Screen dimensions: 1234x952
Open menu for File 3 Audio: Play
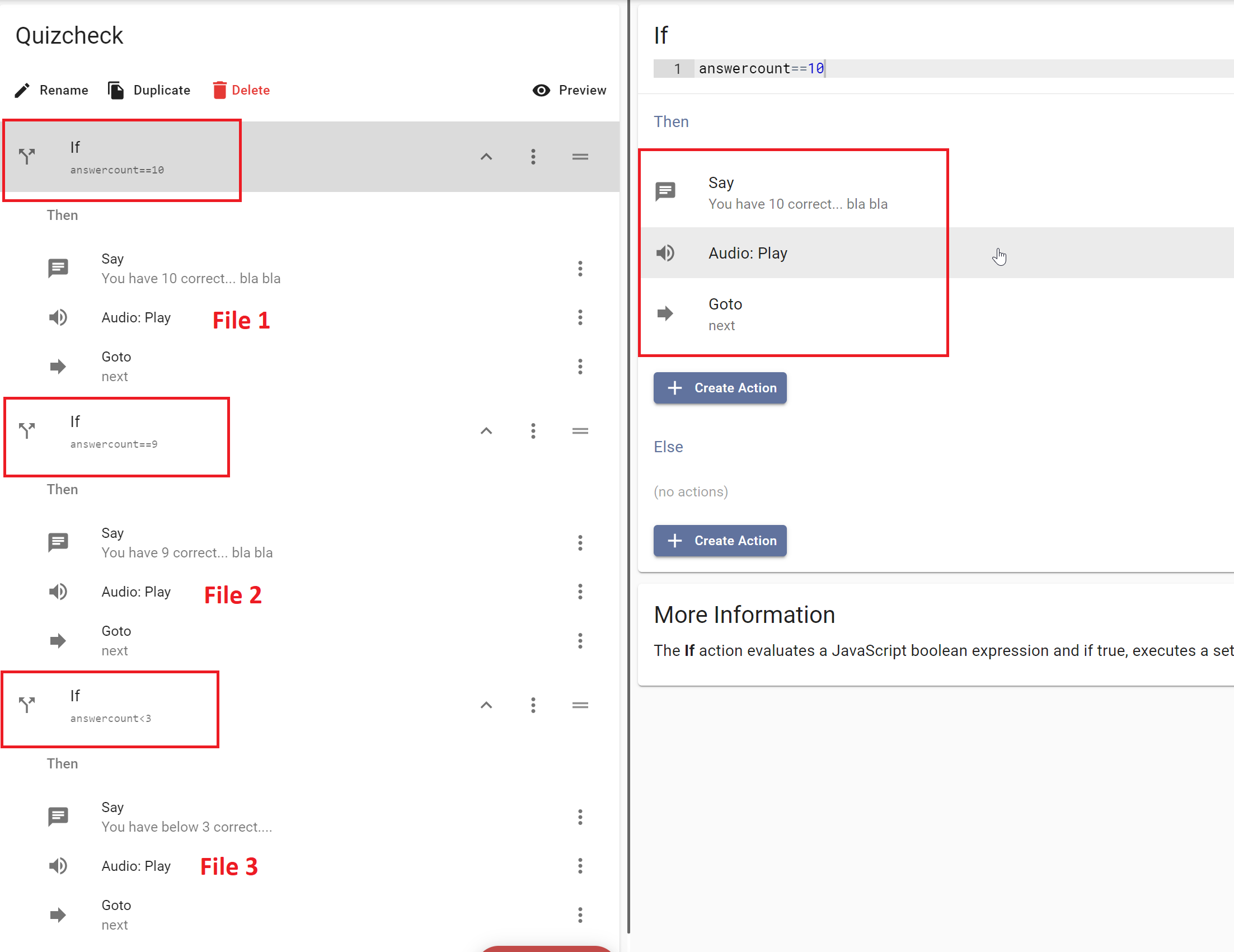pyautogui.click(x=580, y=866)
